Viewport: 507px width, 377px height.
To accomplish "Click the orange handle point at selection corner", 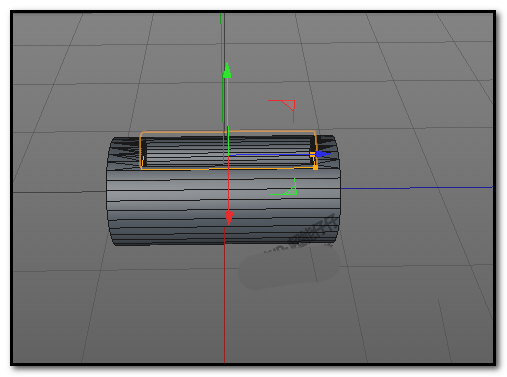I will point(315,168).
